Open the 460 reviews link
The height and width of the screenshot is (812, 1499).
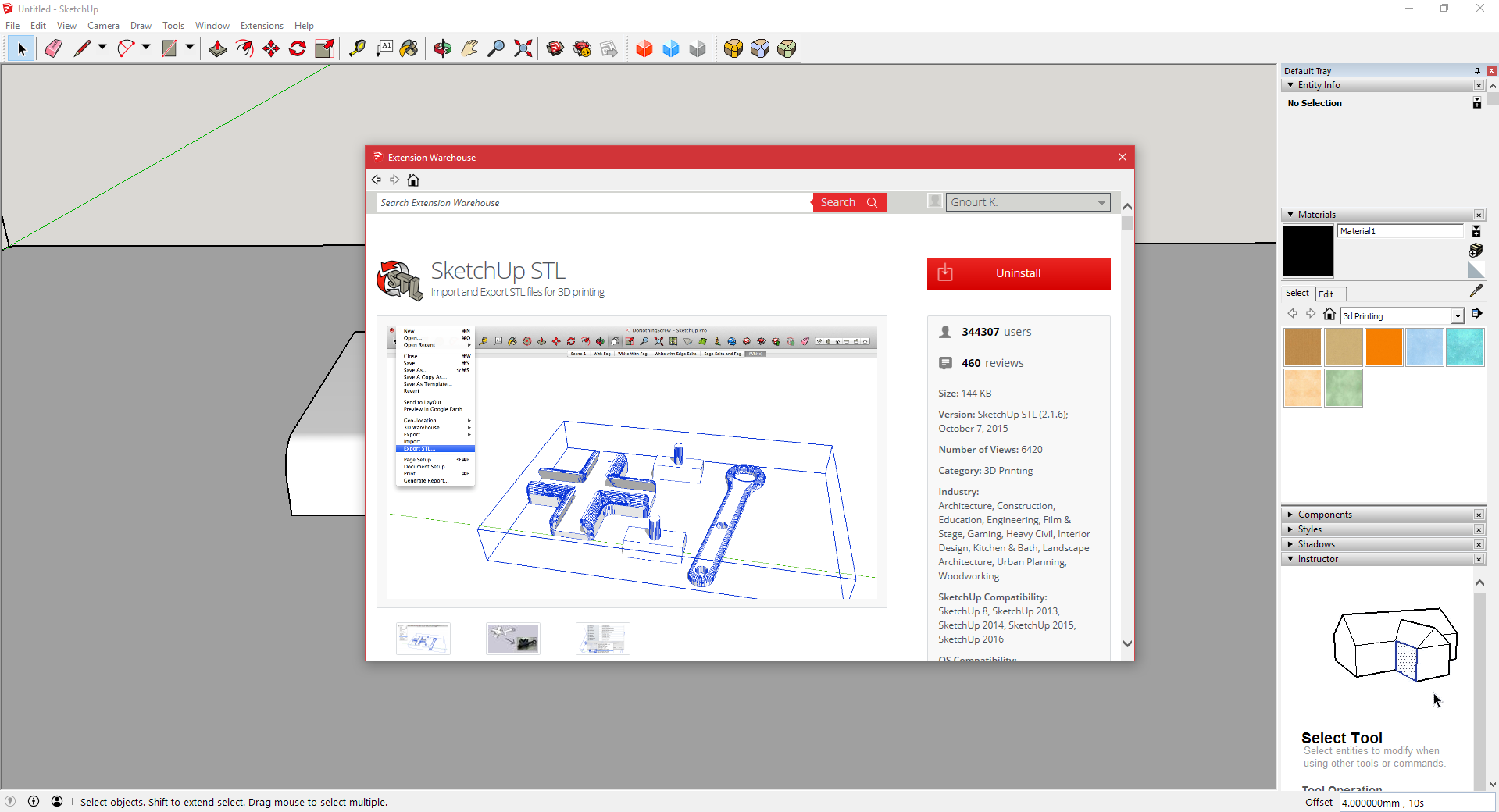pyautogui.click(x=992, y=363)
